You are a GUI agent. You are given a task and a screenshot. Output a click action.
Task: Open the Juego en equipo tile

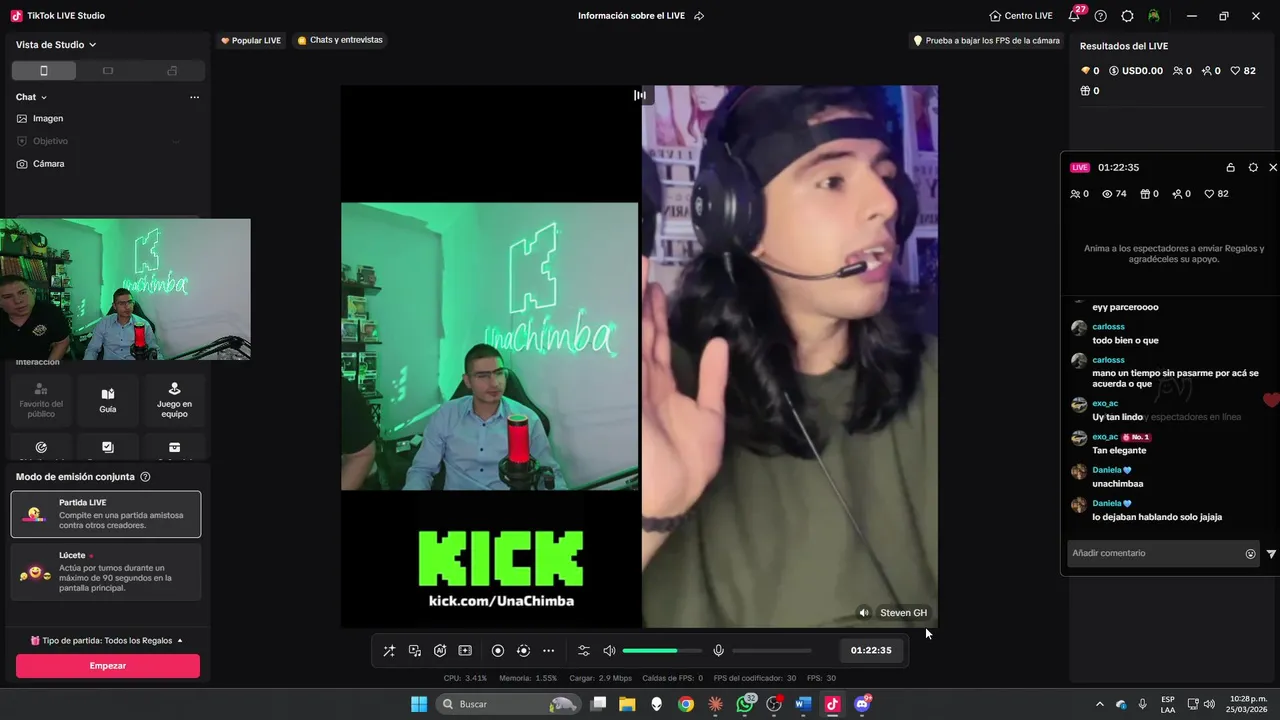pyautogui.click(x=174, y=400)
